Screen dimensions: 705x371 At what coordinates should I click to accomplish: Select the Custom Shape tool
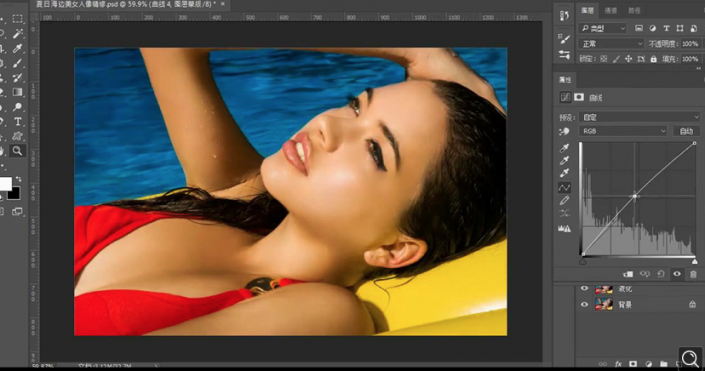click(x=18, y=136)
